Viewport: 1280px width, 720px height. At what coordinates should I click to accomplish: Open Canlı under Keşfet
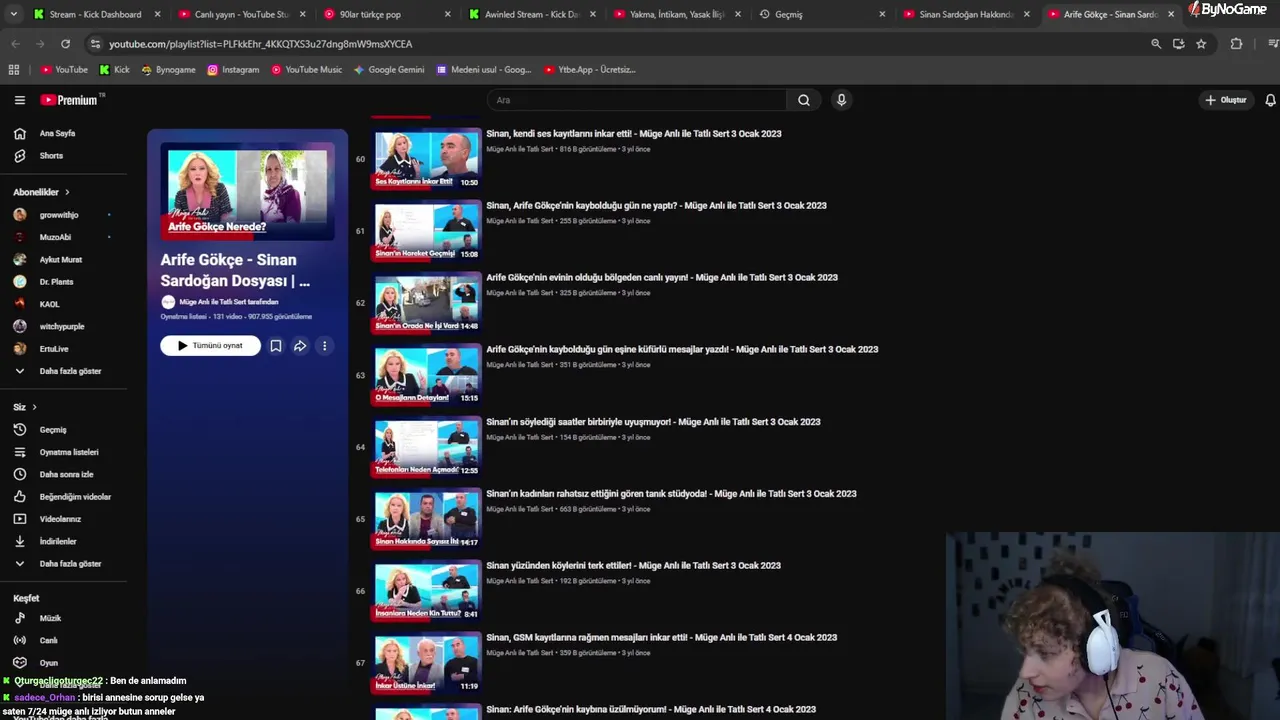[x=48, y=640]
